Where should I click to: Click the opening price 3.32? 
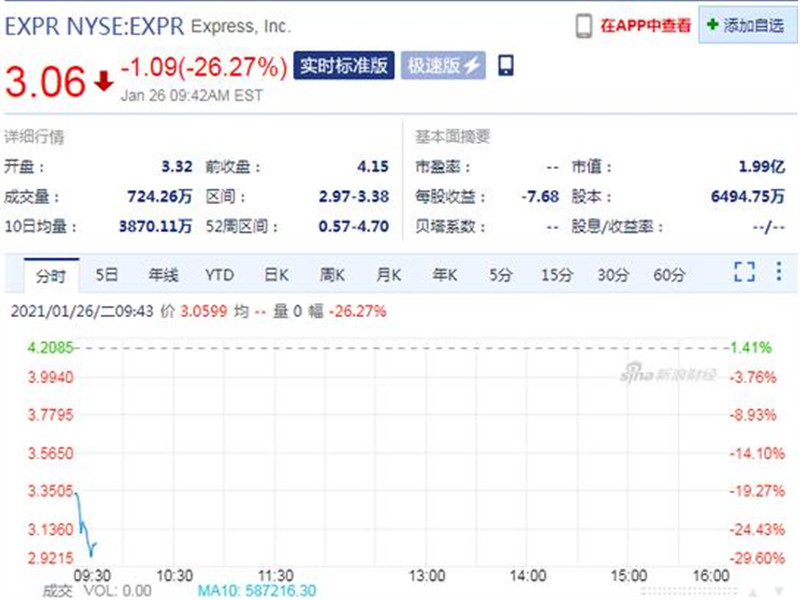[177, 166]
